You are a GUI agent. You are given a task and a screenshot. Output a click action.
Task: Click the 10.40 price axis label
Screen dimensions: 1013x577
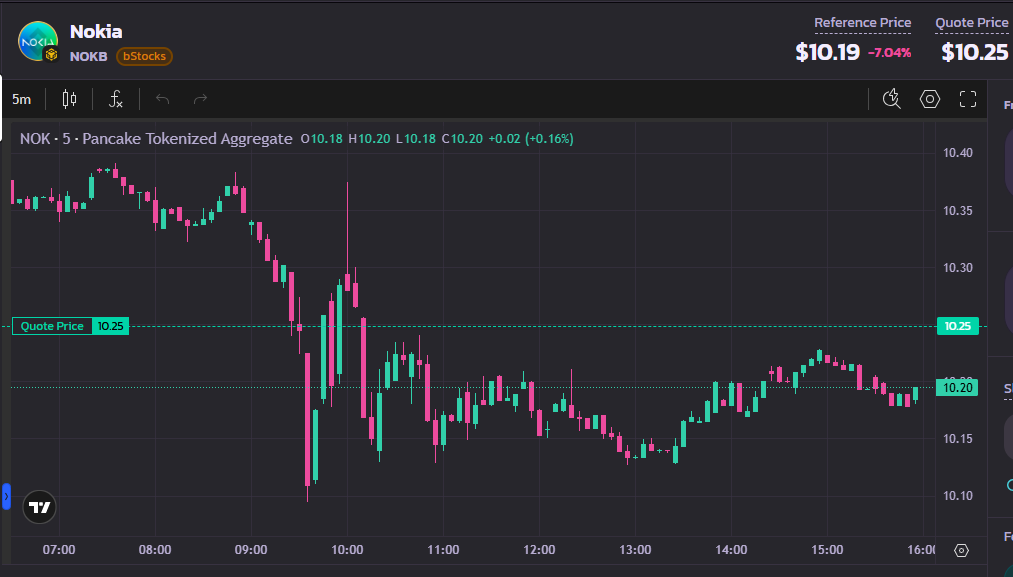pyautogui.click(x=957, y=153)
